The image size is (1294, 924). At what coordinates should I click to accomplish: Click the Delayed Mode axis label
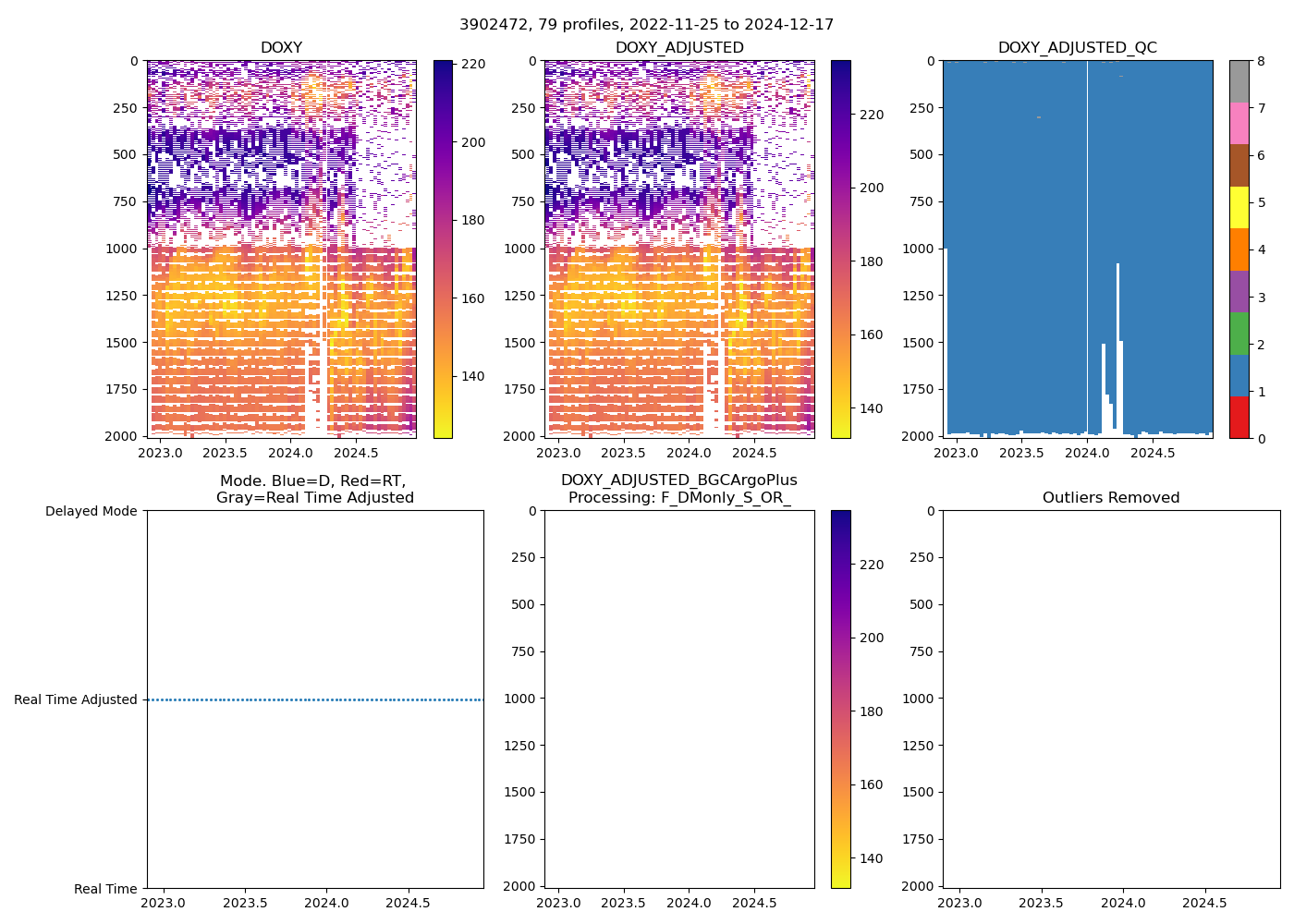pos(91,511)
